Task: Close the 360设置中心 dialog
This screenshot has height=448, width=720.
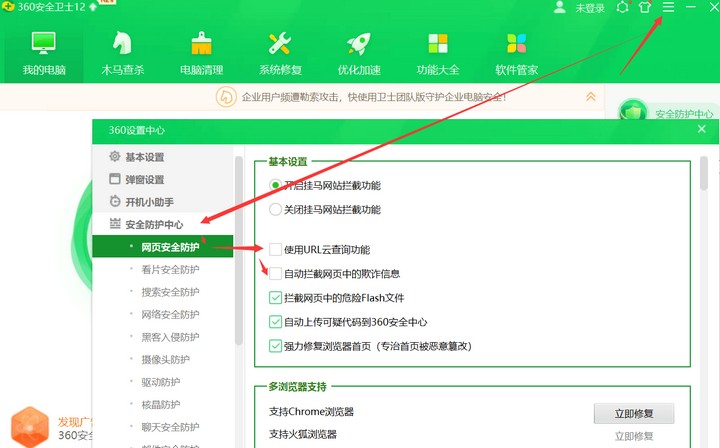Action: coord(701,129)
